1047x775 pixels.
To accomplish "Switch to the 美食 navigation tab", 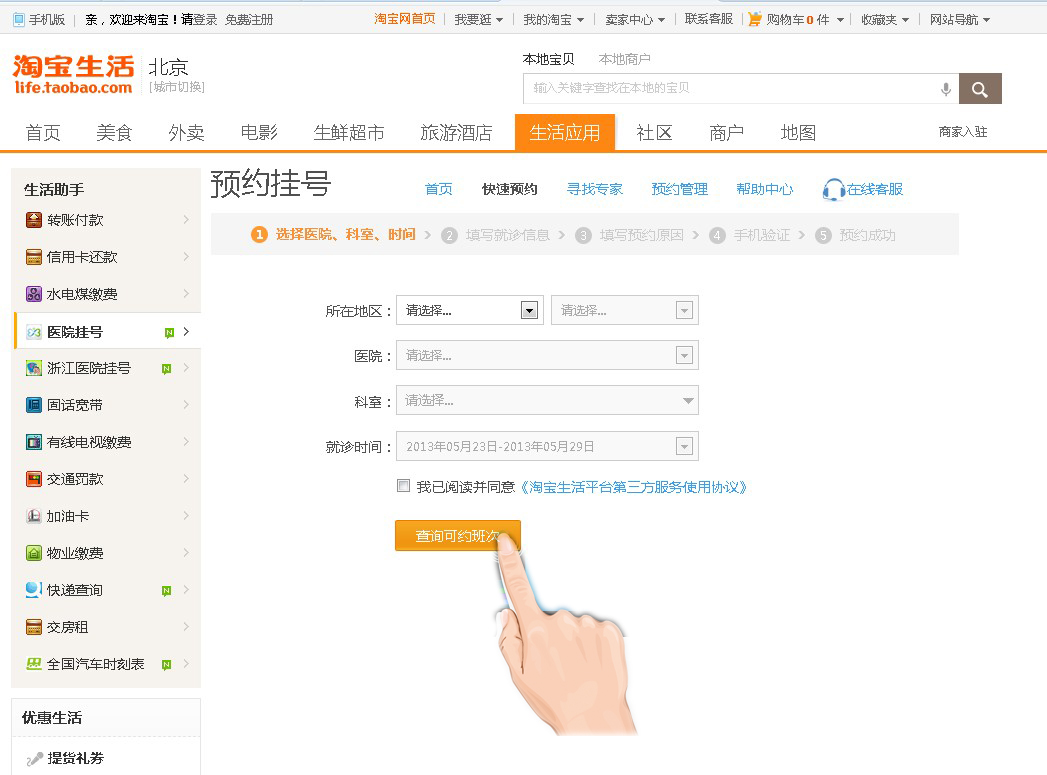I will 114,133.
